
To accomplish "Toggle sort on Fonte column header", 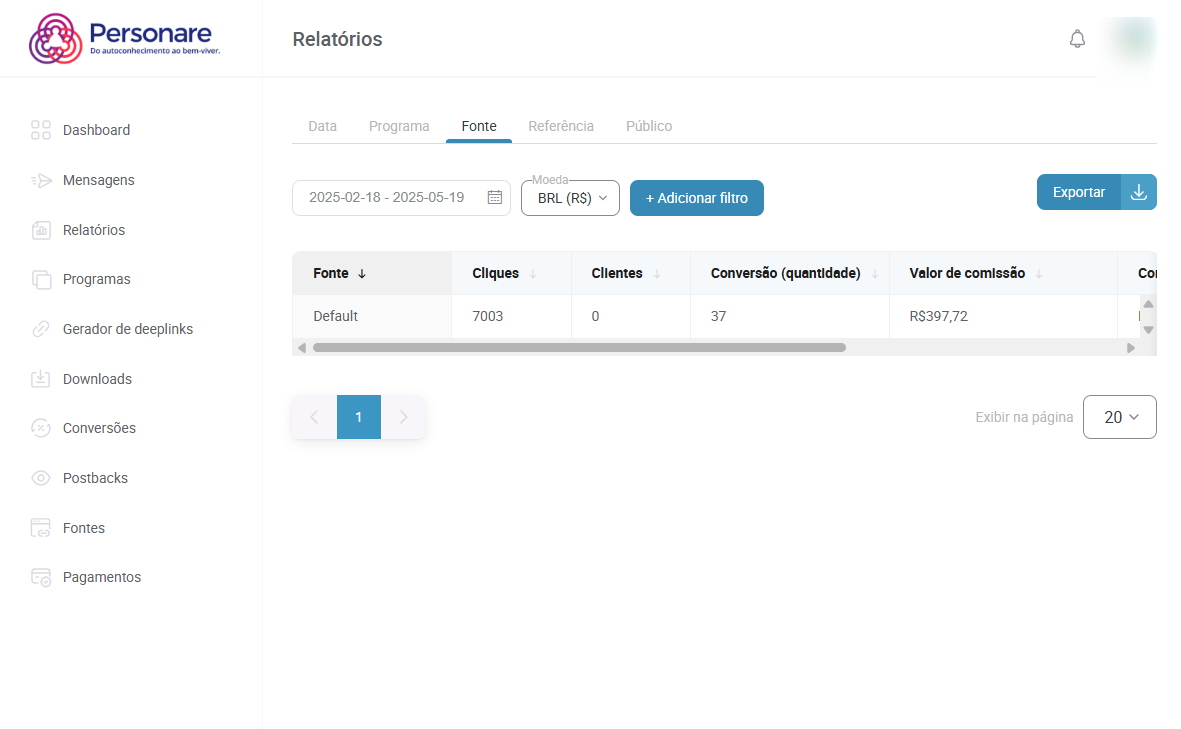I will pos(340,273).
